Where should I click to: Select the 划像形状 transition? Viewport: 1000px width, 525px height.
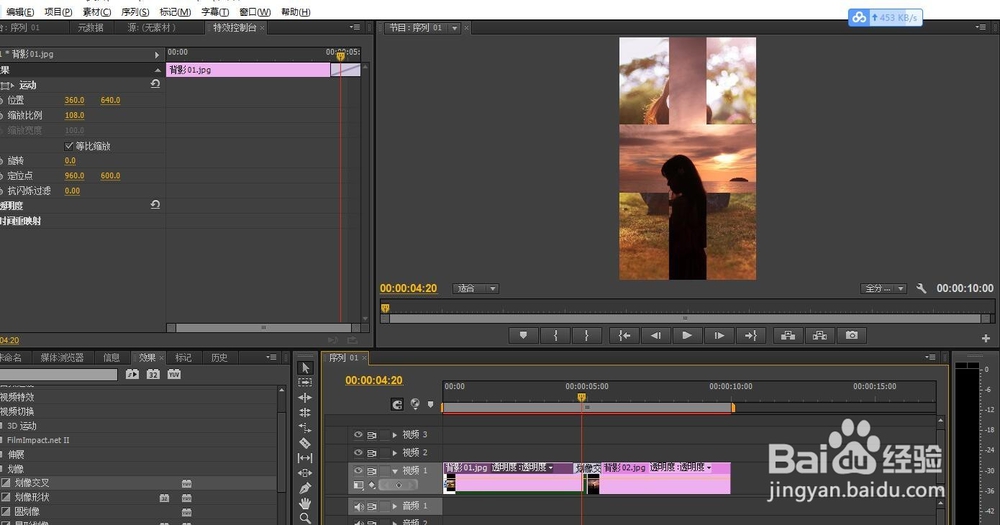coord(32,497)
